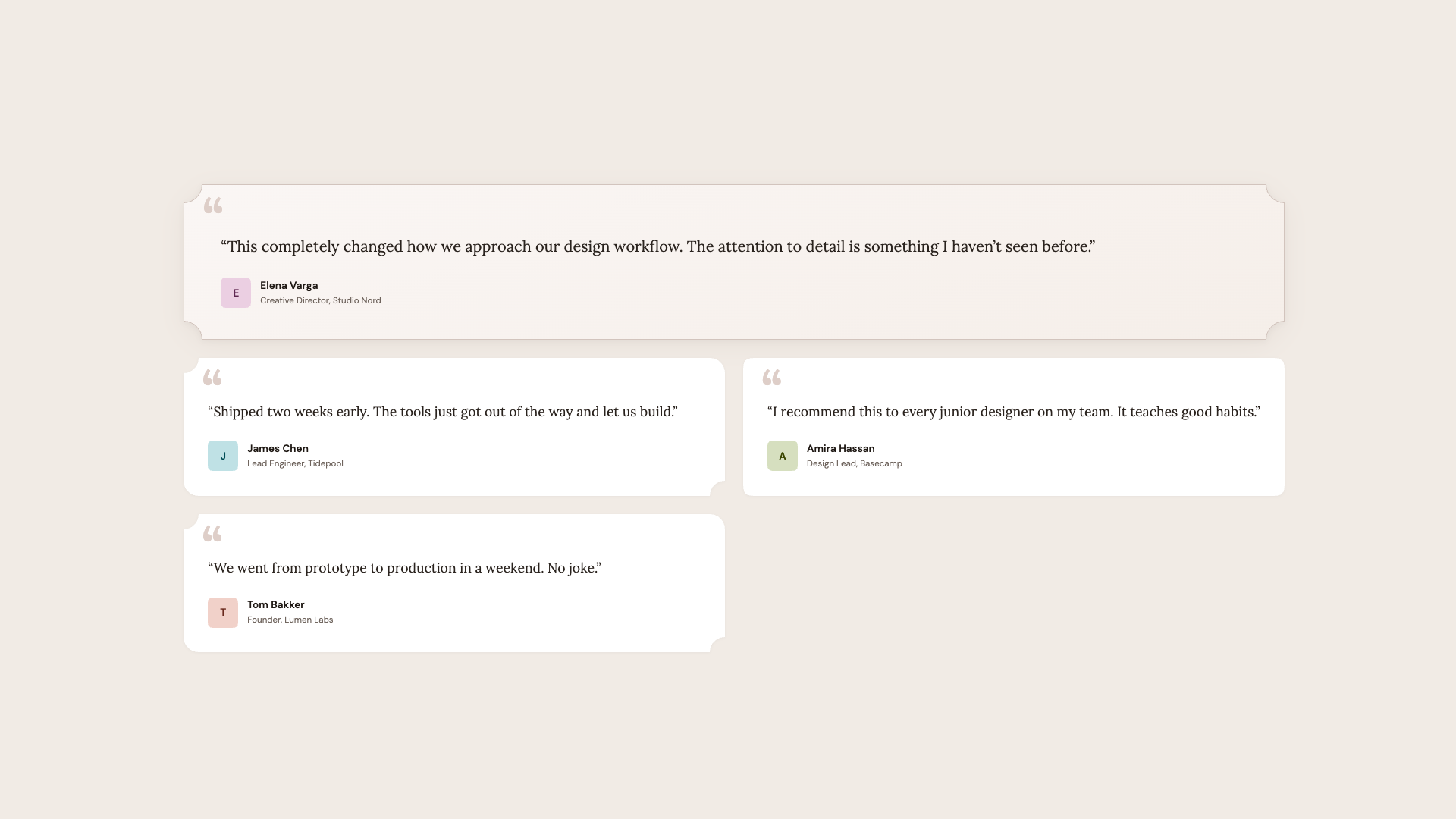Click the junior designer recommendation quote

pyautogui.click(x=1013, y=412)
